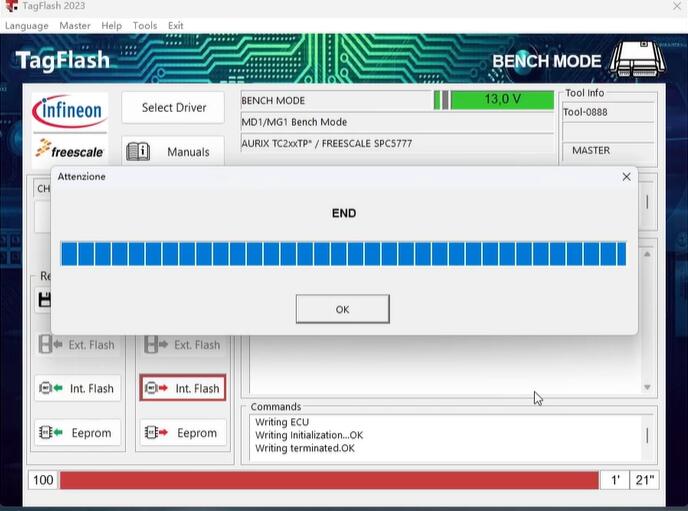This screenshot has height=511, width=688.
Task: Click the Exit menu item
Action: pos(176,26)
